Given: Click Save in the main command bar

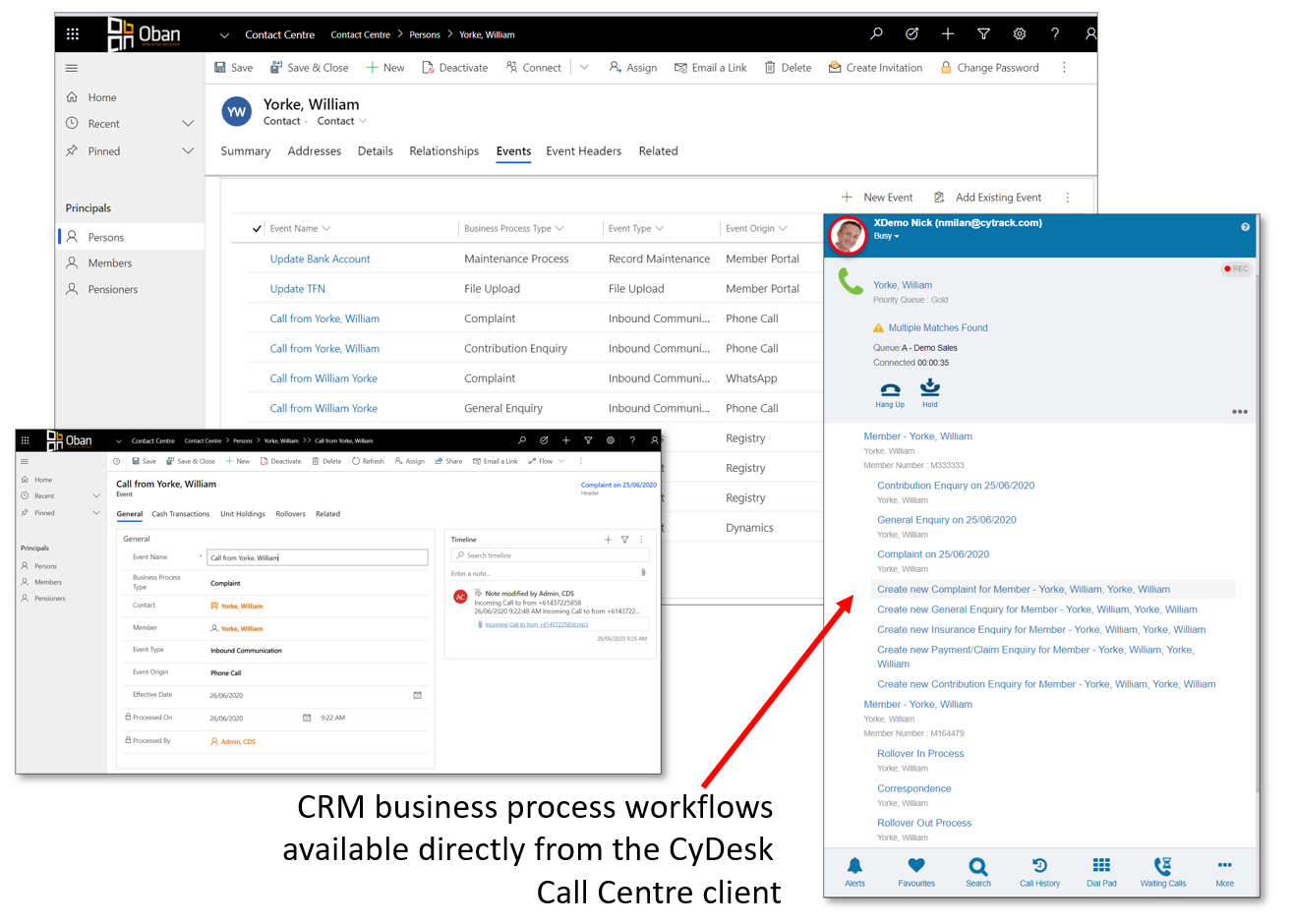Looking at the screenshot, I should click(x=234, y=68).
